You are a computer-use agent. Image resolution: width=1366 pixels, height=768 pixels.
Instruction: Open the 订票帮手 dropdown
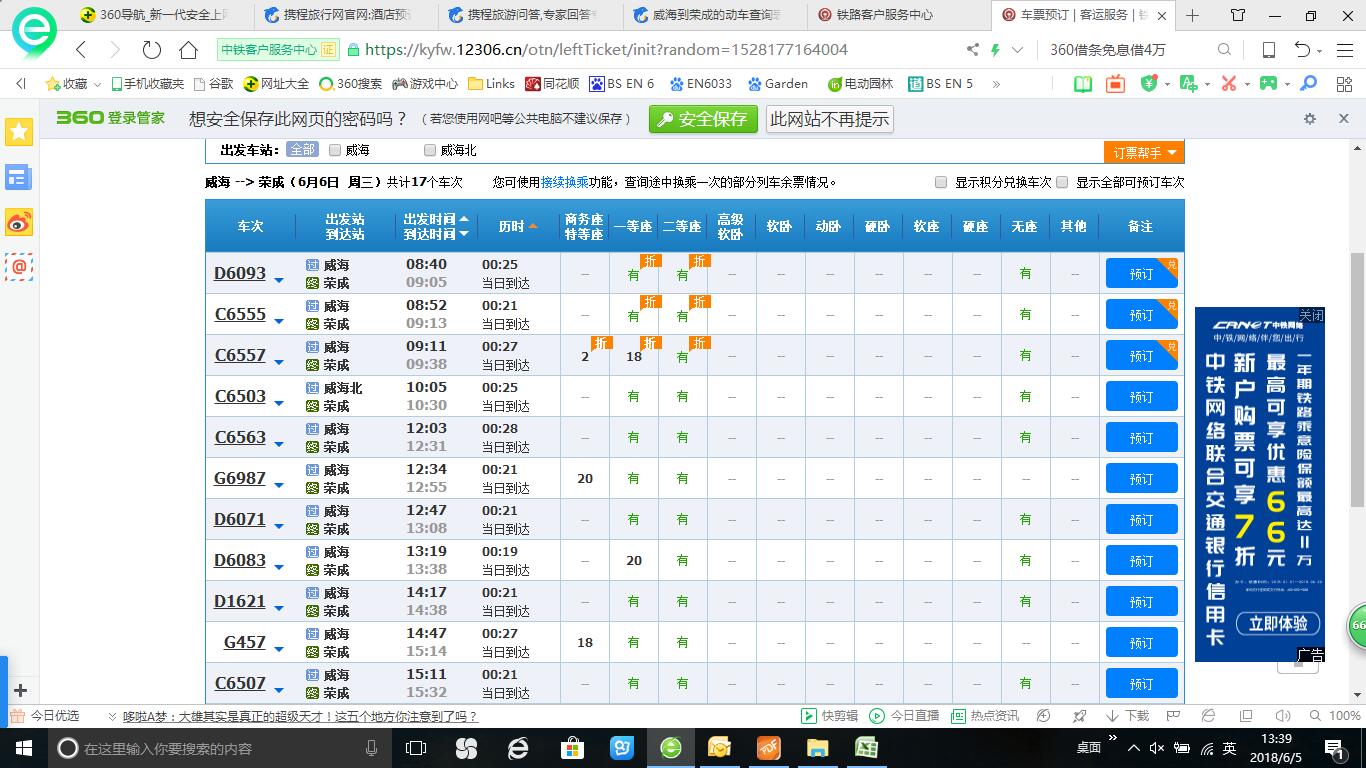point(1143,152)
